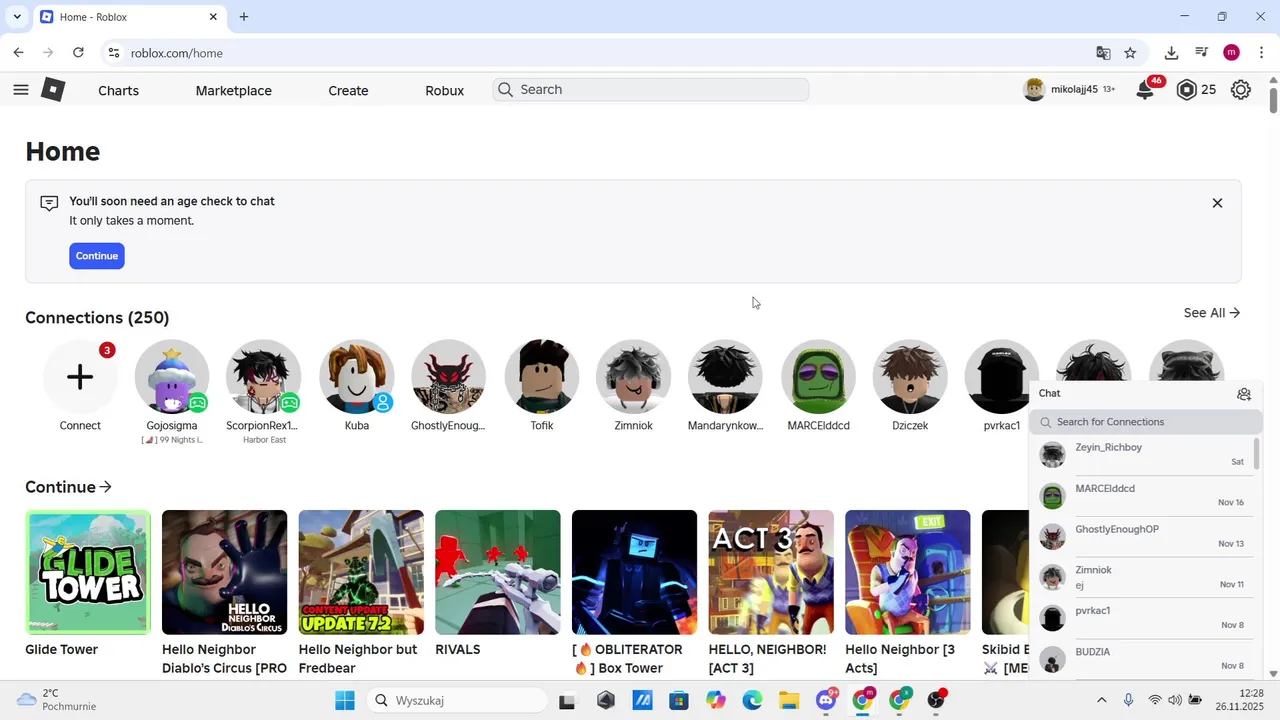Open Microsoft Store from the taskbar
Viewport: 1280px width, 720px height.
[x=679, y=700]
